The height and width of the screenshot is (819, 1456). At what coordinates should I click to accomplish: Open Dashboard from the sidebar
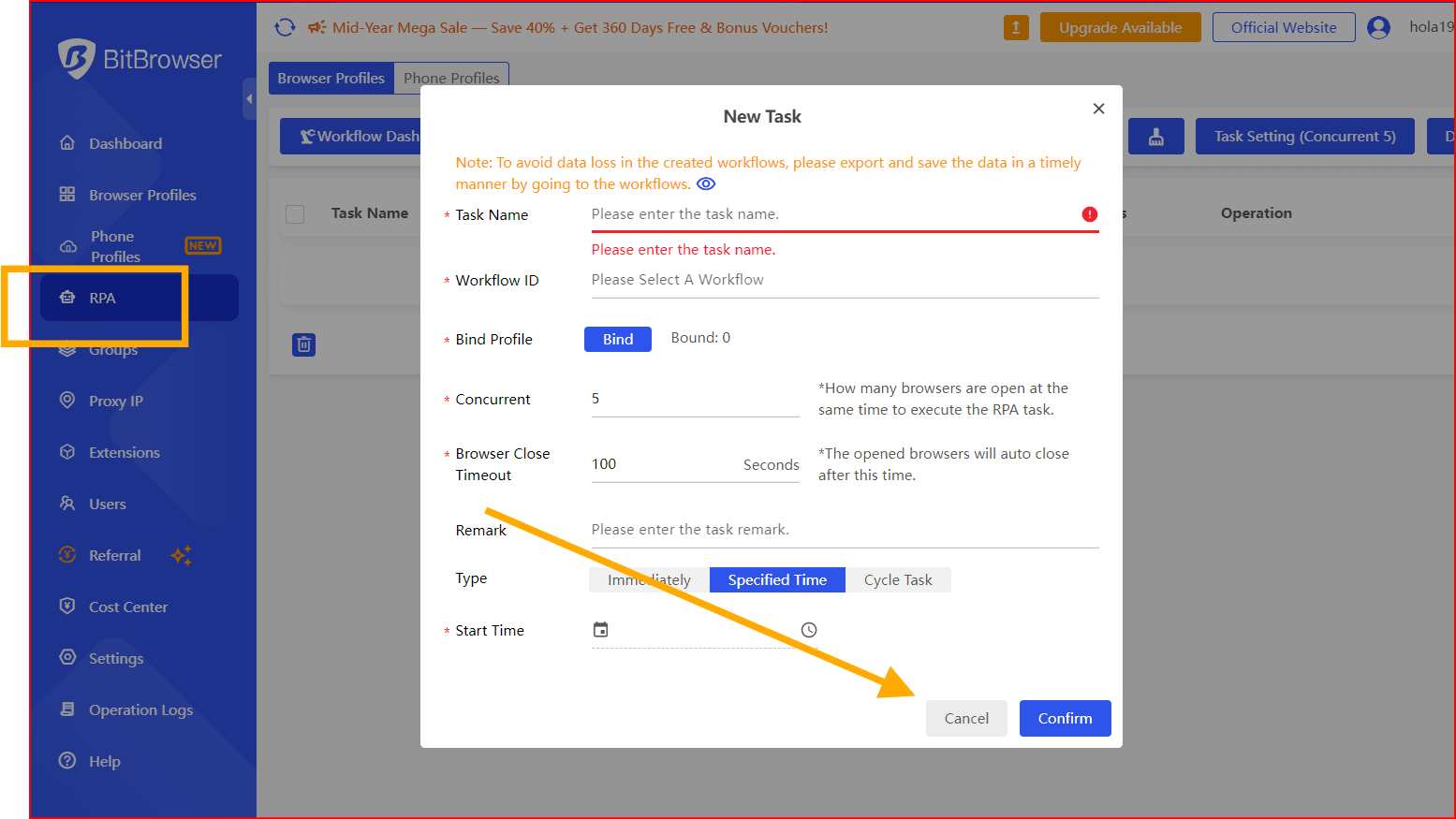coord(125,143)
